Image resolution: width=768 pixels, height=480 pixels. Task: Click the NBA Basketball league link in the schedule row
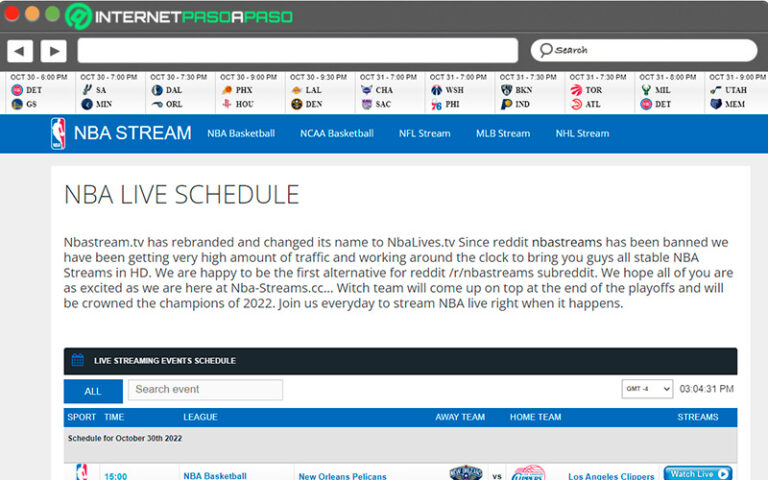pos(215,476)
